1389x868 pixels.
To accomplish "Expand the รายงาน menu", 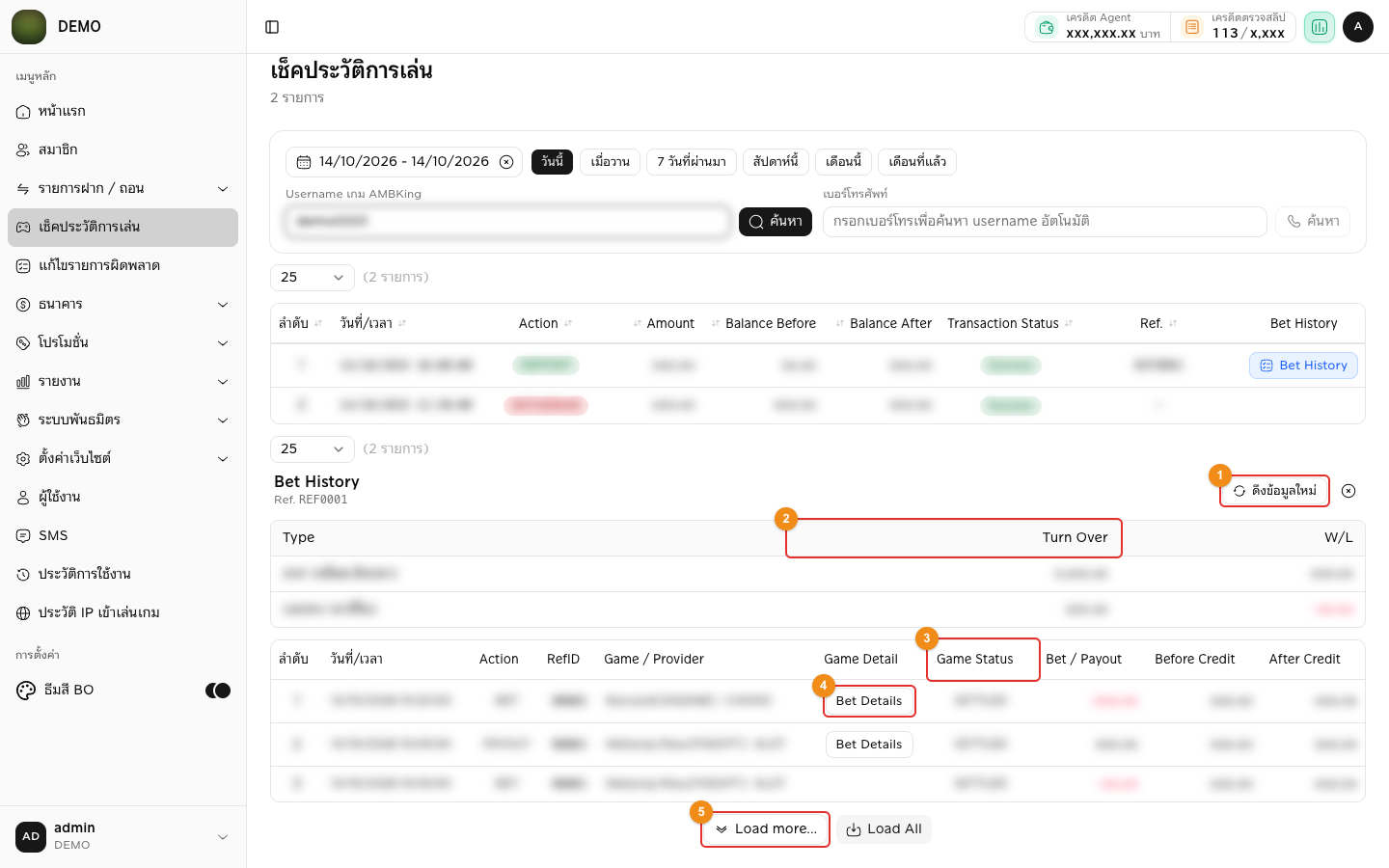I will point(223,382).
